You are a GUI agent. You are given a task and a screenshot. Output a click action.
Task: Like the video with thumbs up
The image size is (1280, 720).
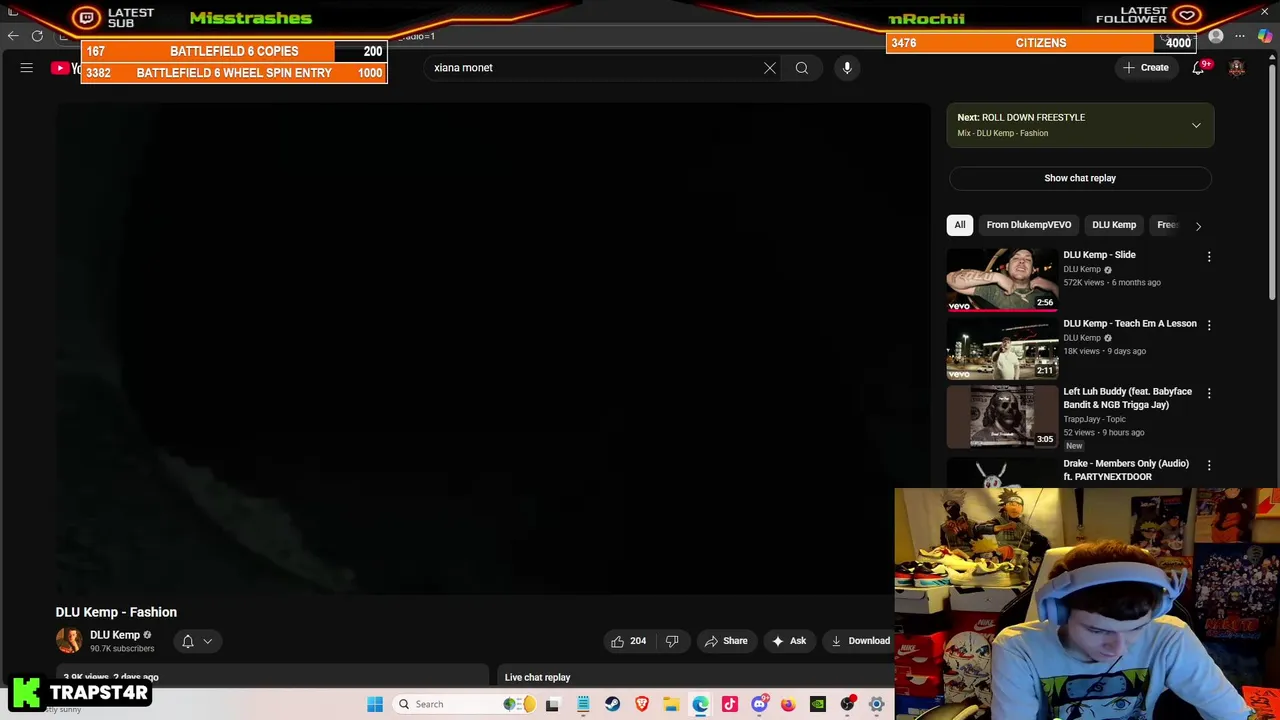click(x=627, y=641)
